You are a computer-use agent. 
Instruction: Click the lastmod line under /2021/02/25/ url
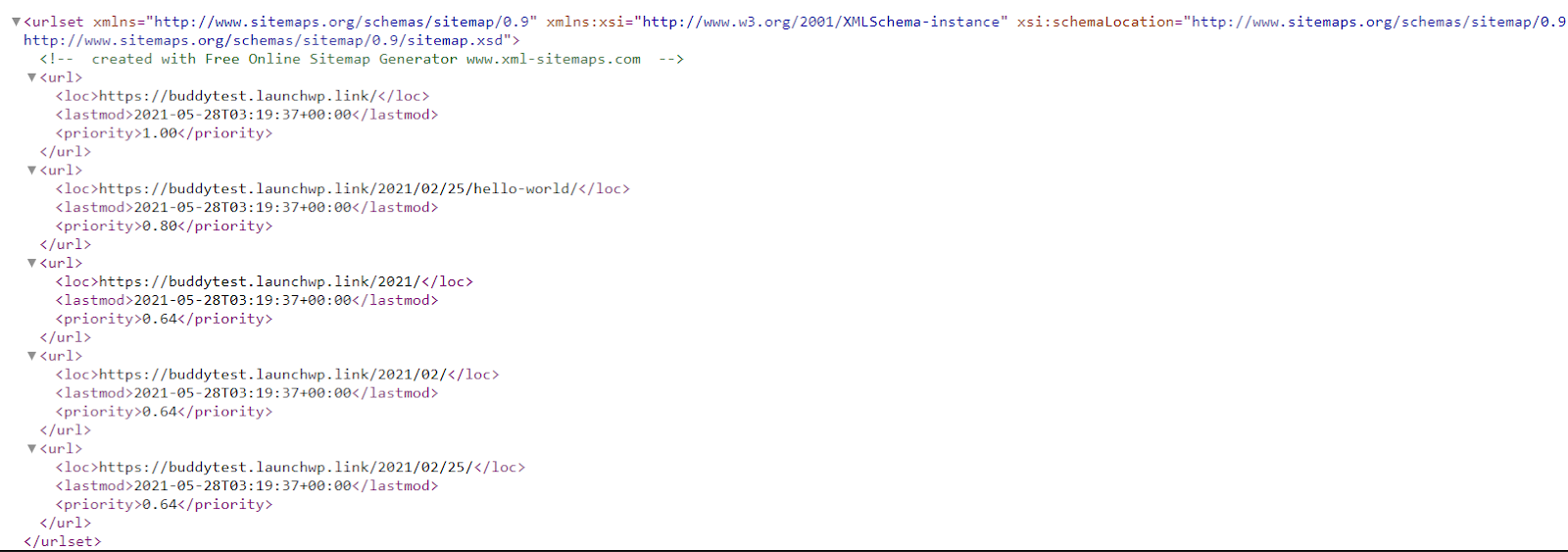click(x=247, y=486)
